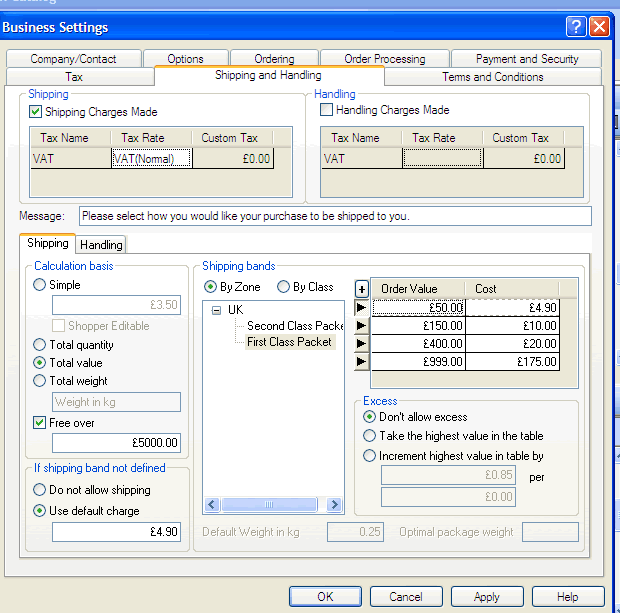Select row arrow beside £150.00 order value
This screenshot has width=620, height=613.
pos(361,326)
